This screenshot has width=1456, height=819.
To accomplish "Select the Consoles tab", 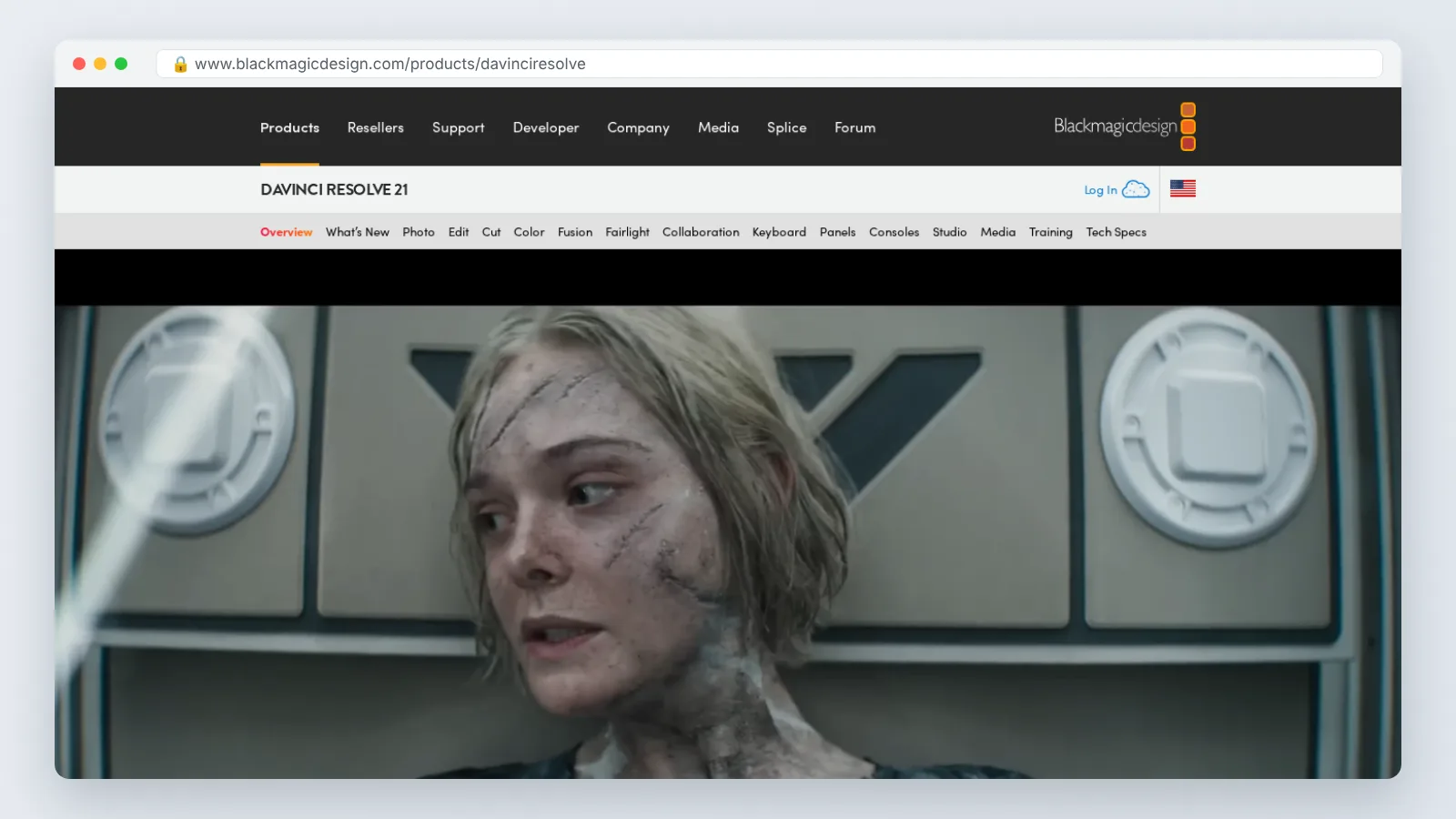I will tap(895, 232).
